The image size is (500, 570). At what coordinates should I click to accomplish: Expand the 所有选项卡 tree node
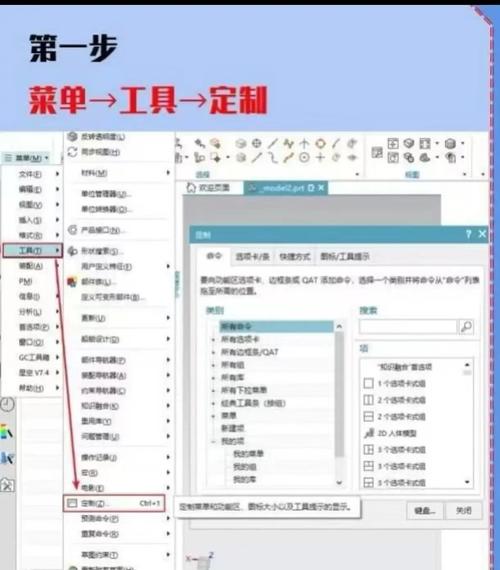tap(213, 340)
